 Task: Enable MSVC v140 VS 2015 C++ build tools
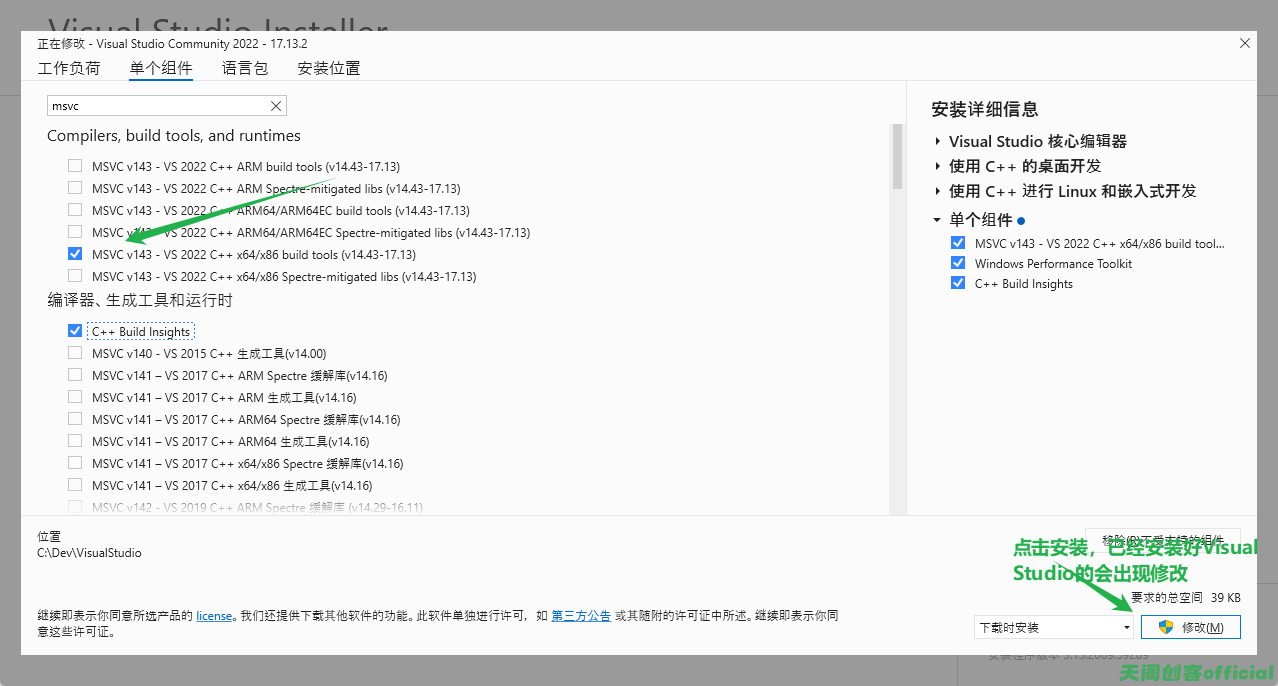(75, 353)
